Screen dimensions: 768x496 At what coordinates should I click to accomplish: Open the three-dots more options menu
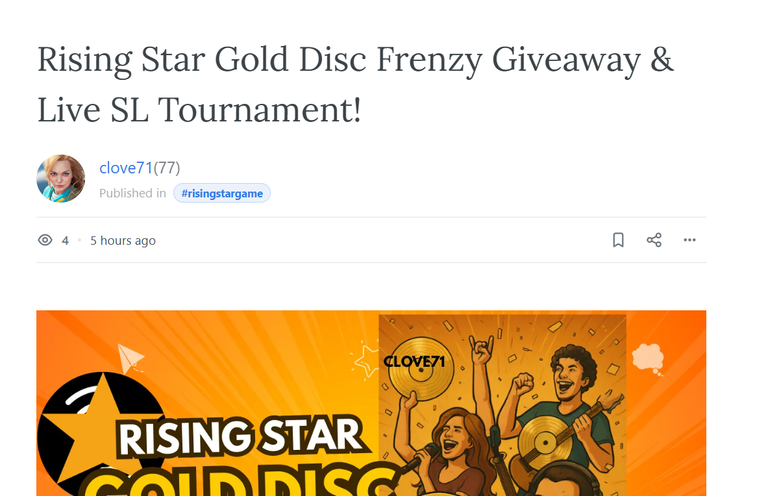click(x=690, y=240)
